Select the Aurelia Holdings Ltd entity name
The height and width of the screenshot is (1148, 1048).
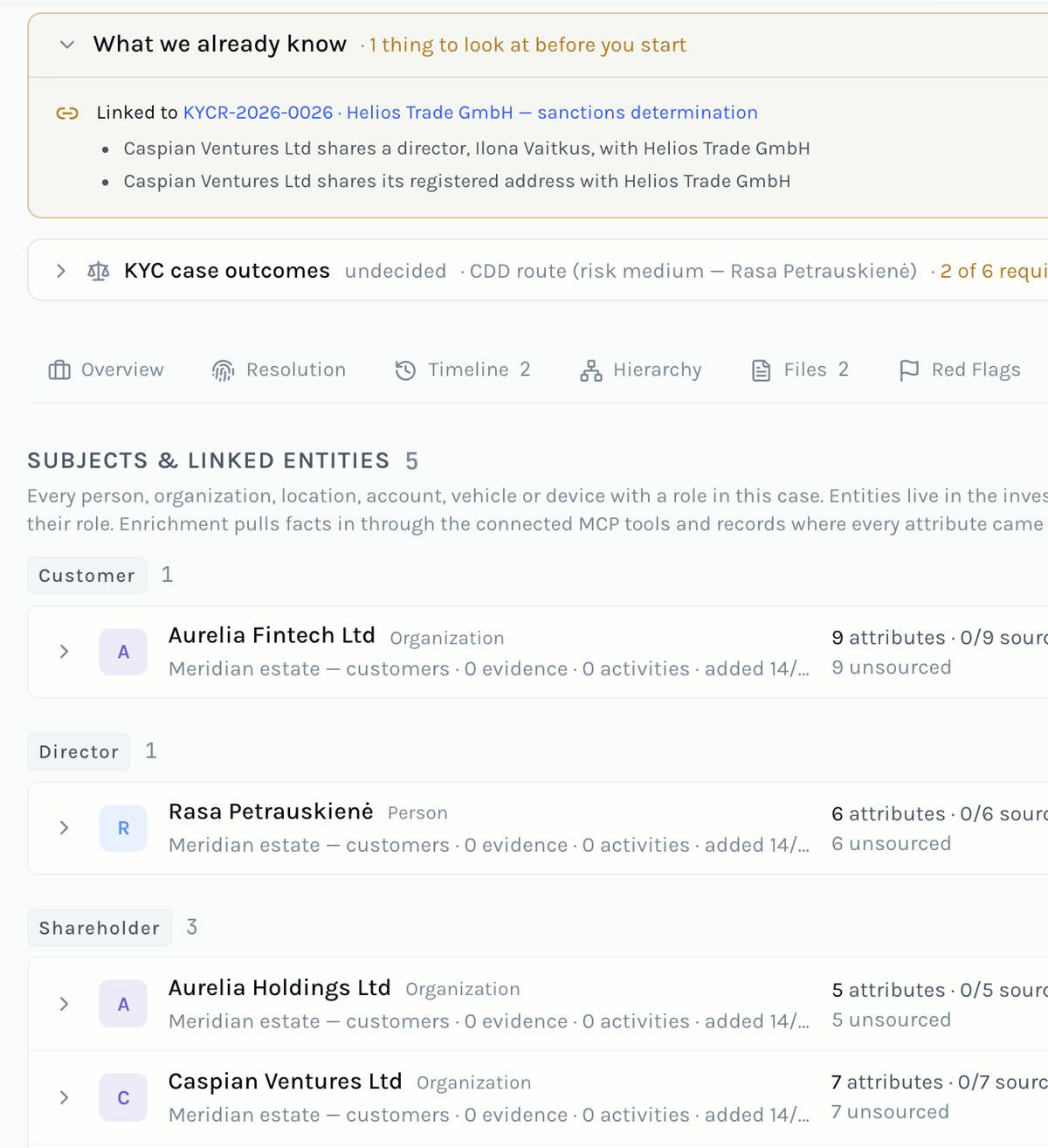pyautogui.click(x=279, y=988)
